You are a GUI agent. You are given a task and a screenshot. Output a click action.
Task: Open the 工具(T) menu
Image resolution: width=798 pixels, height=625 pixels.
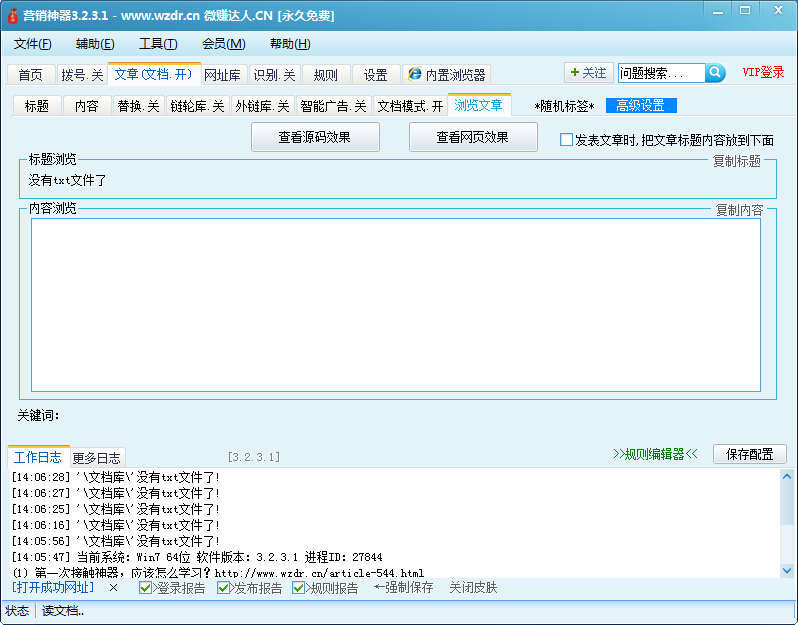(x=158, y=44)
